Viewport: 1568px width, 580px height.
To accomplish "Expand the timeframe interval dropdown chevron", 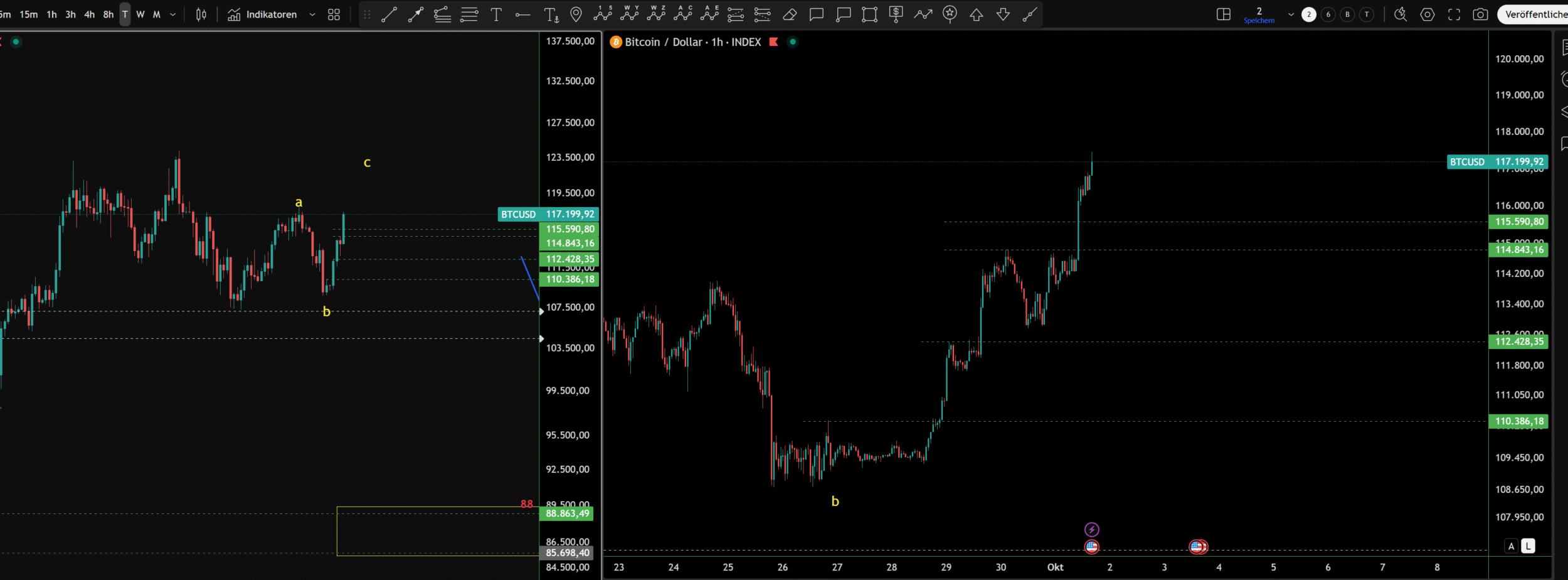I will [173, 14].
